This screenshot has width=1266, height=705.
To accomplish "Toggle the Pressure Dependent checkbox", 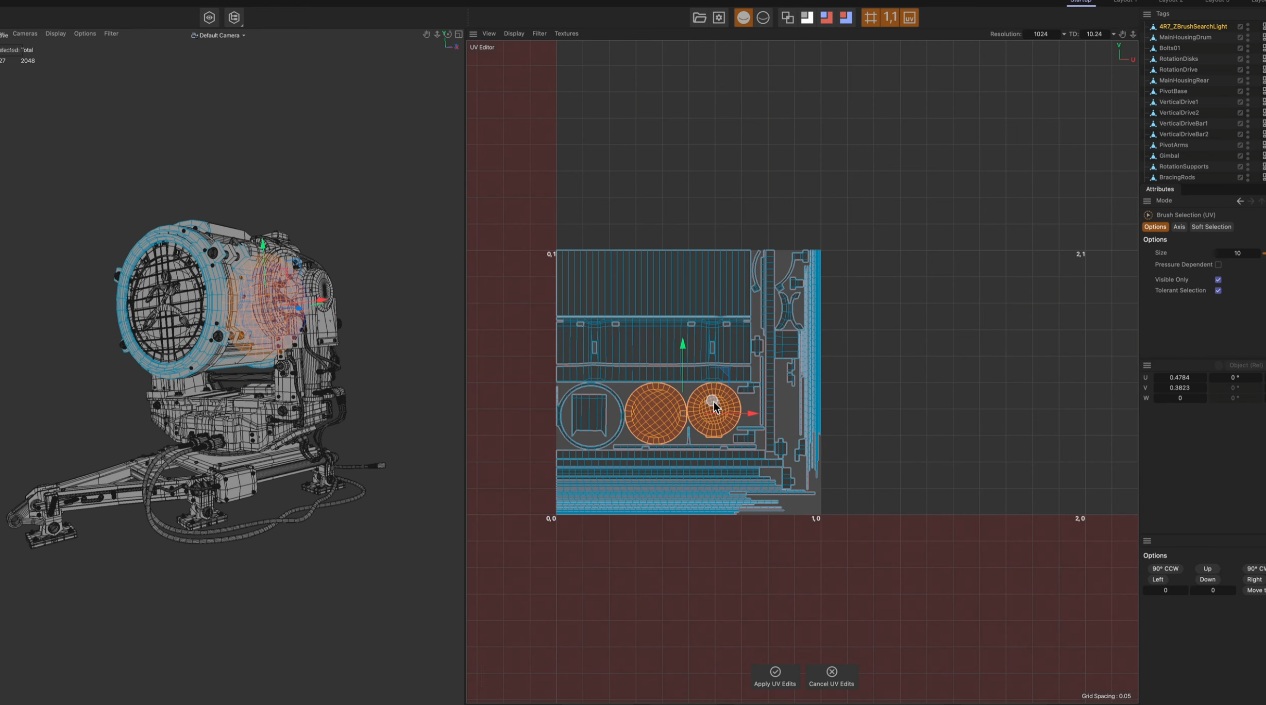I will [x=1218, y=265].
